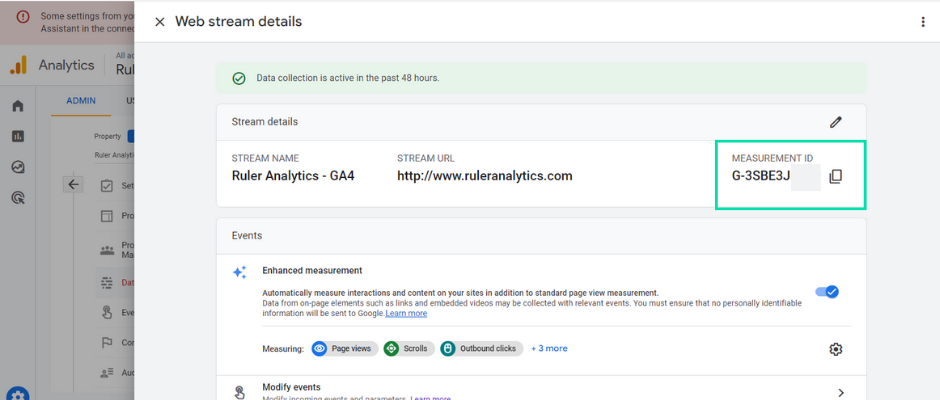The width and height of the screenshot is (940, 400).
Task: Click the Learn more link under Enhanced measurement
Action: [x=406, y=313]
